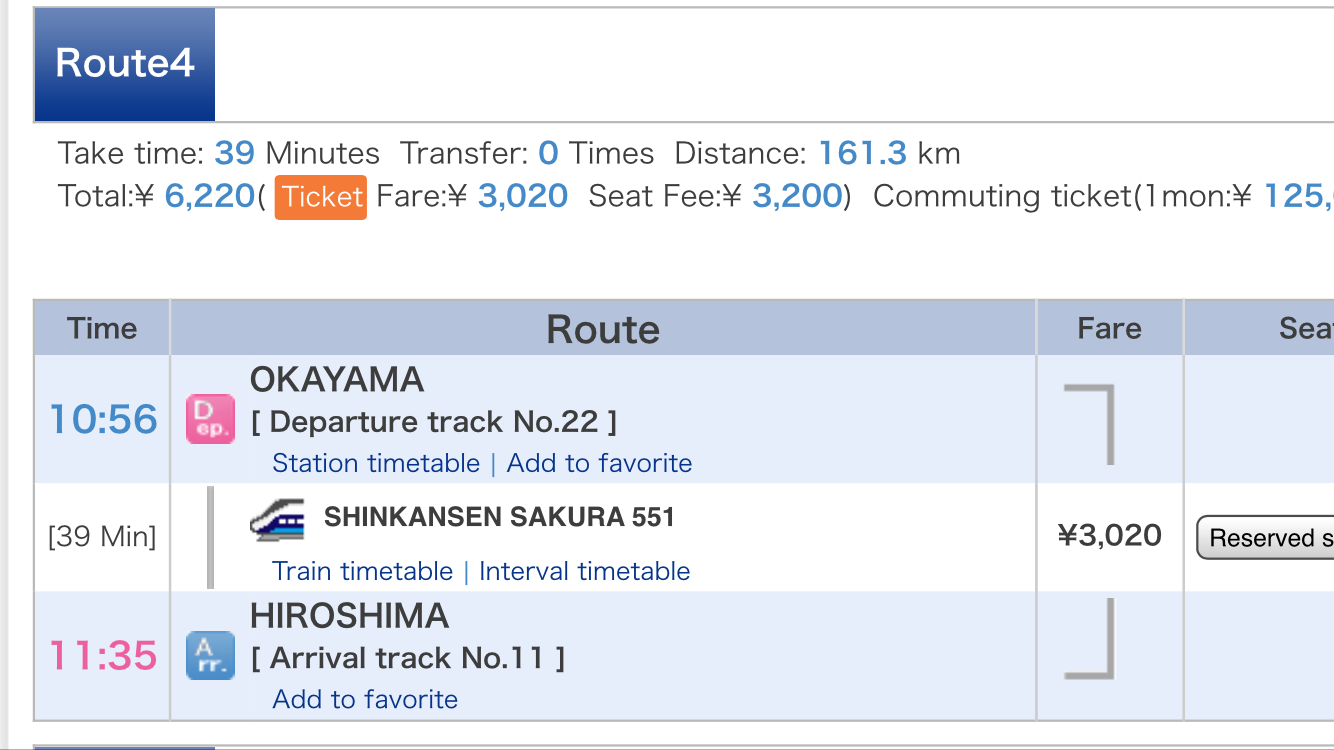This screenshot has width=1334, height=750.
Task: Open Station timetable for Okayama
Action: (x=376, y=464)
